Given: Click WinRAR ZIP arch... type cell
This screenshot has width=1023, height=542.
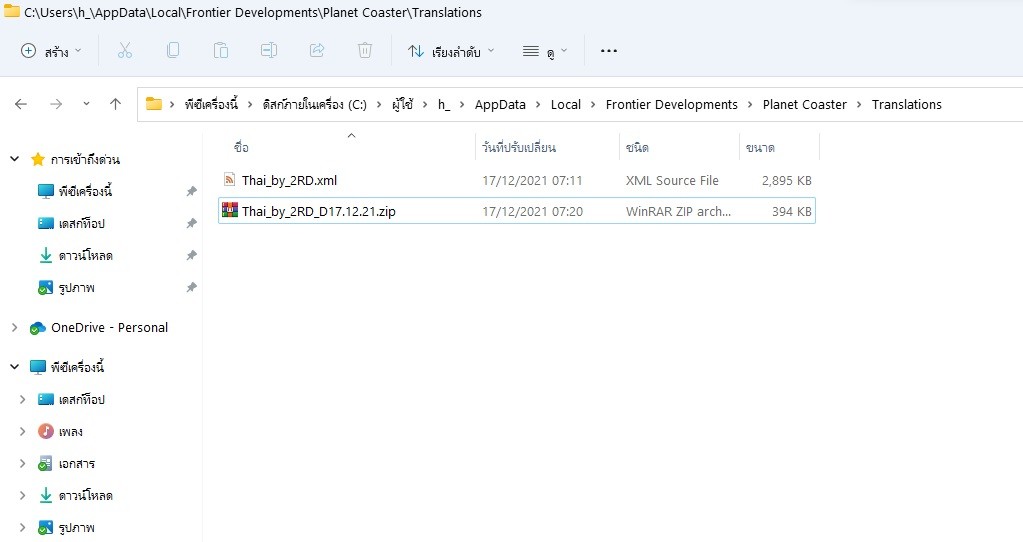Looking at the screenshot, I should pyautogui.click(x=679, y=211).
